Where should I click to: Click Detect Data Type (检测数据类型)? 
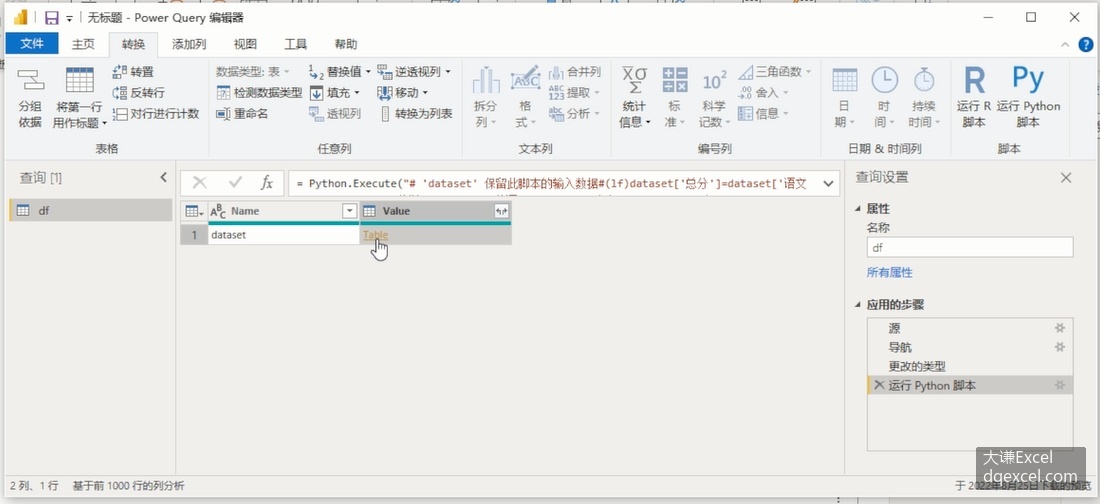tap(260, 93)
